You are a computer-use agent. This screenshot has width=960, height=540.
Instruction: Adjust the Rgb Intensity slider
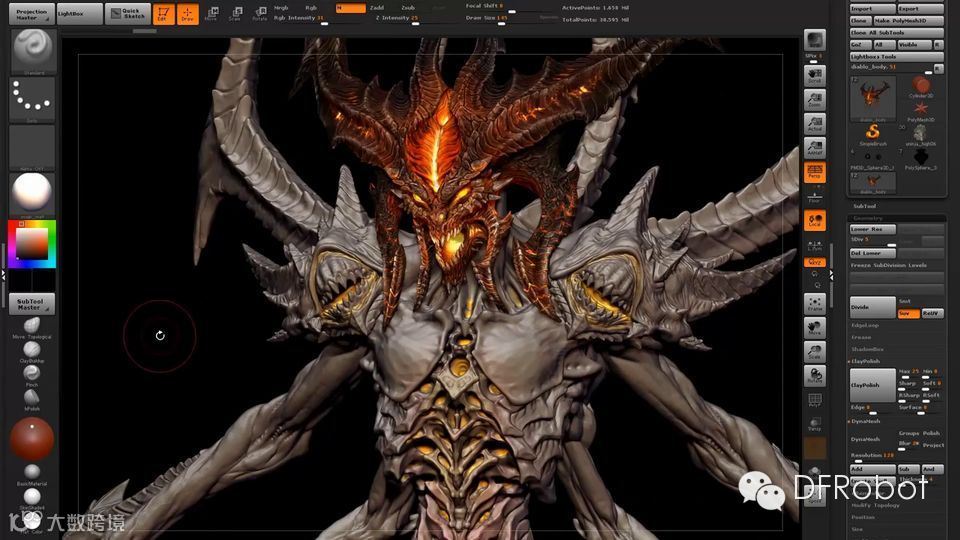(x=301, y=18)
